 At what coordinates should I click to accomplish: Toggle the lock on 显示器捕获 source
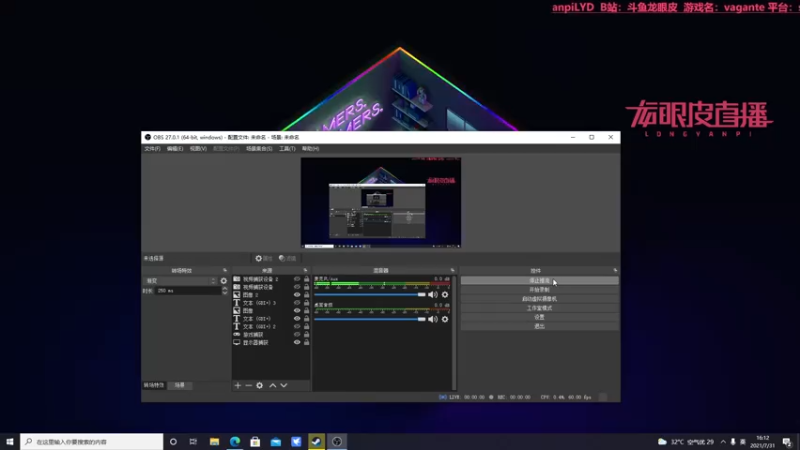click(307, 342)
